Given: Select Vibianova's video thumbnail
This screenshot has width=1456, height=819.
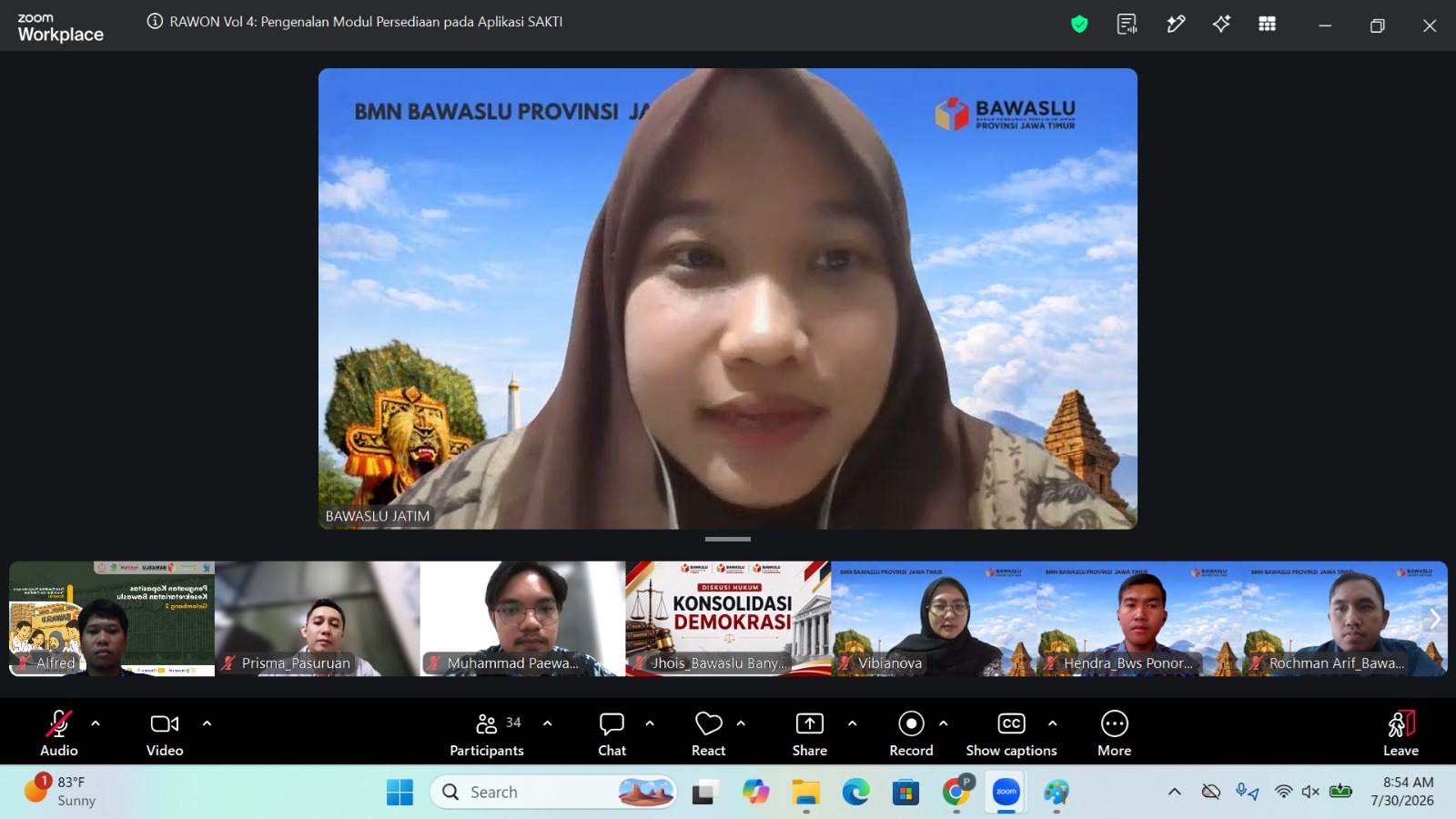Looking at the screenshot, I should (x=935, y=619).
